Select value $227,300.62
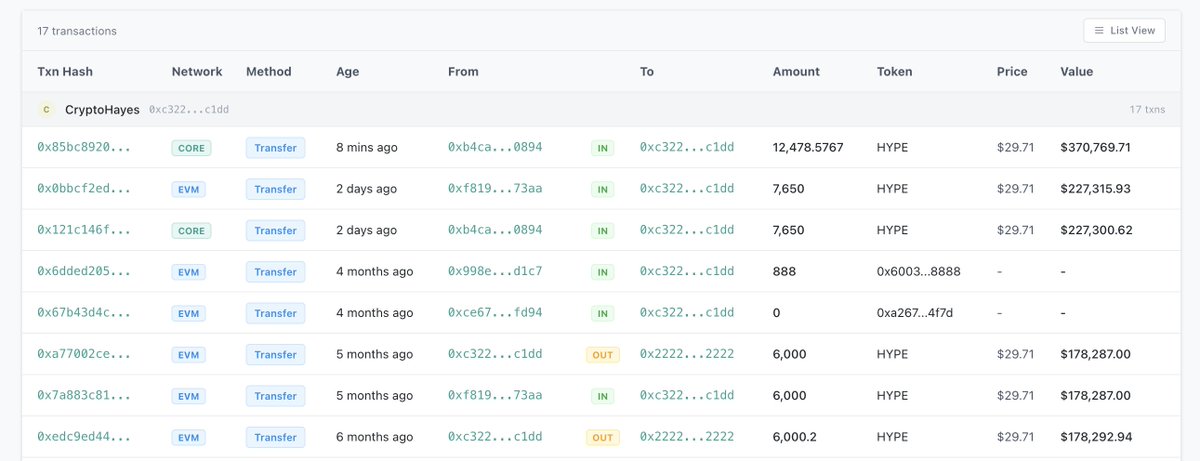The height and width of the screenshot is (461, 1200). click(1096, 230)
